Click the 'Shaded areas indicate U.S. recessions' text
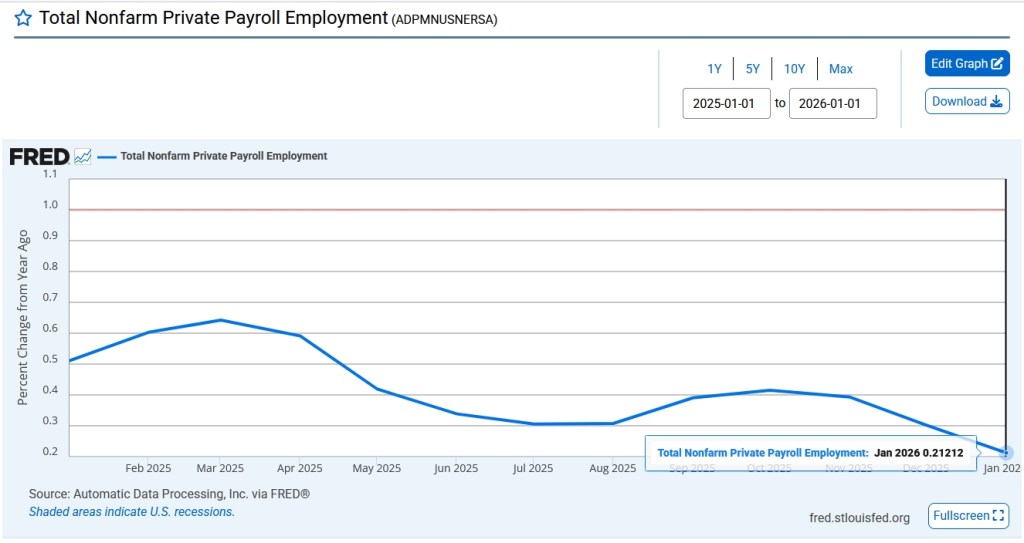Viewport: 1024px width, 543px height. click(131, 511)
